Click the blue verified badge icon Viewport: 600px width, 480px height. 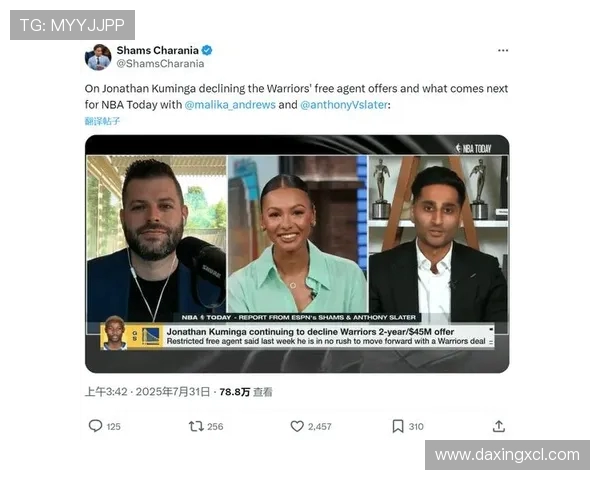(x=207, y=50)
